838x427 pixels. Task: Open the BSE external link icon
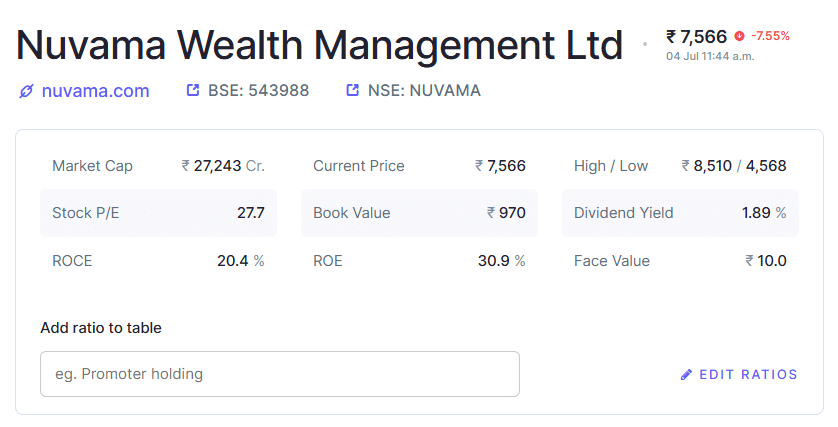(192, 90)
